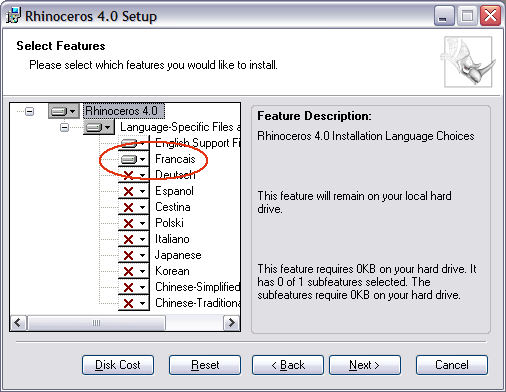
Task: Select the Japanese language item
Action: (x=178, y=255)
